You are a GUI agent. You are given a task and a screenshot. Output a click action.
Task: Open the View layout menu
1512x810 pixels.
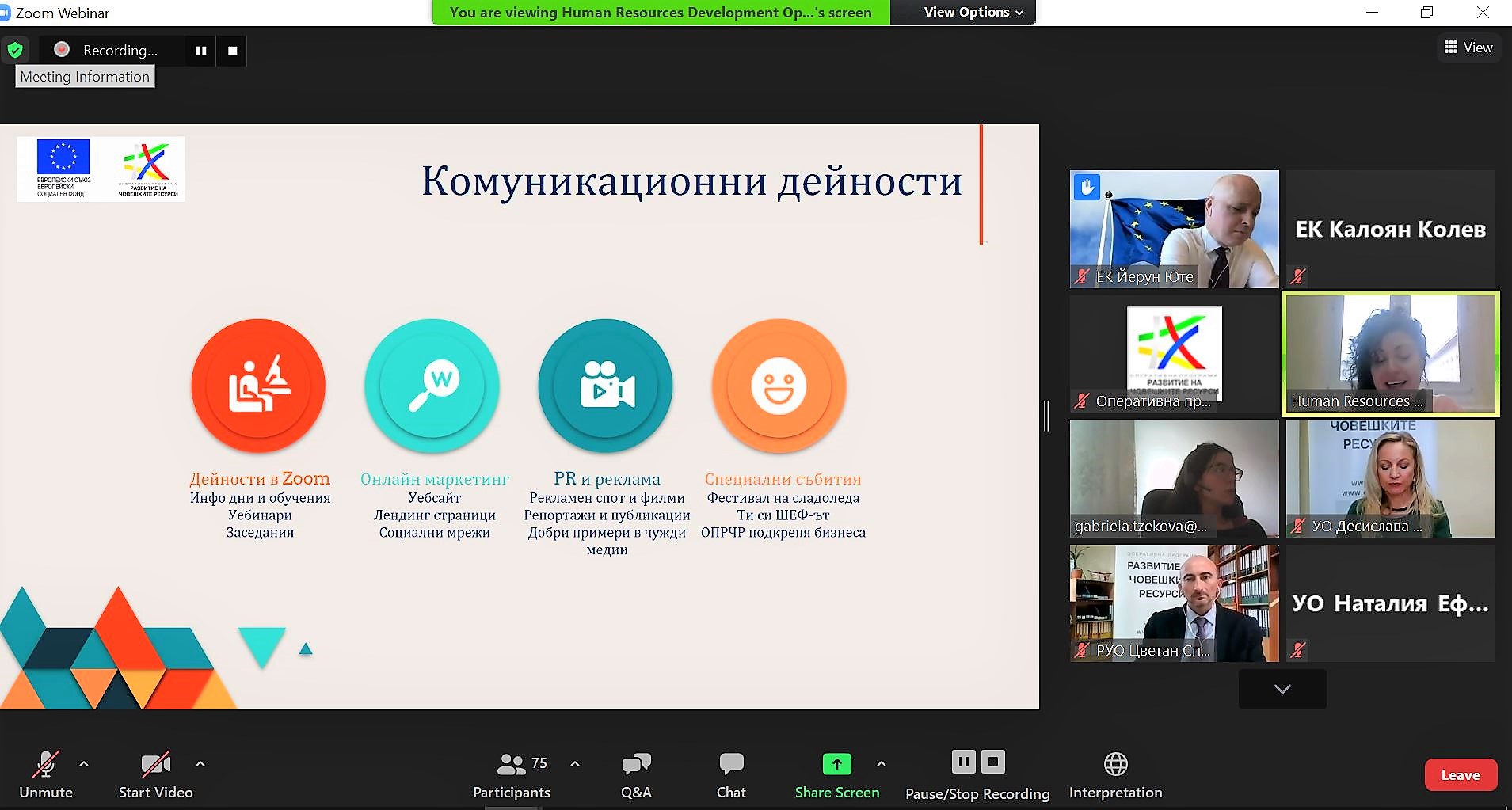pos(1468,48)
